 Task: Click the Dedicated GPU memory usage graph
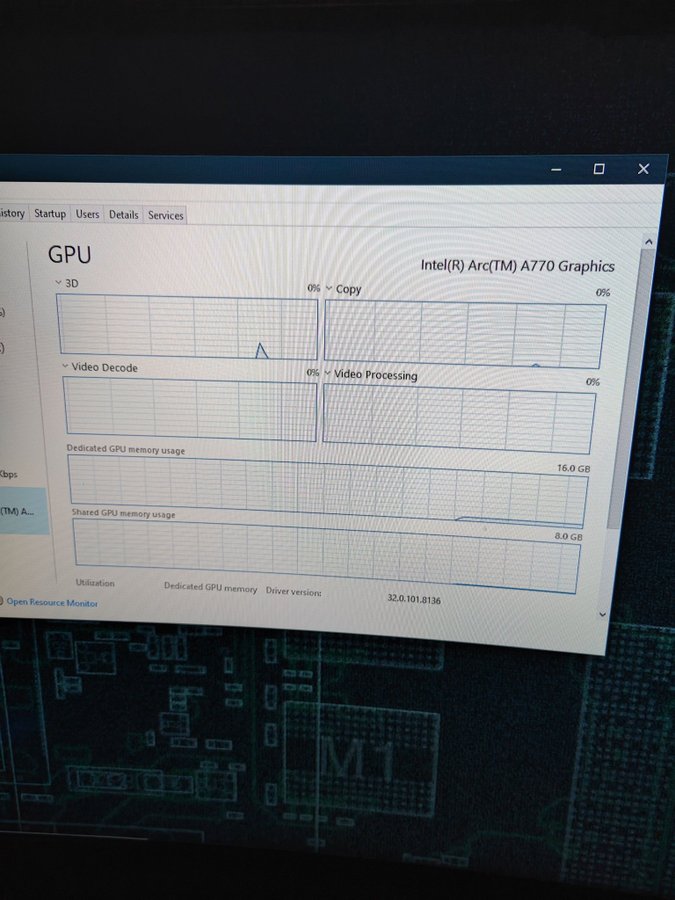(327, 491)
